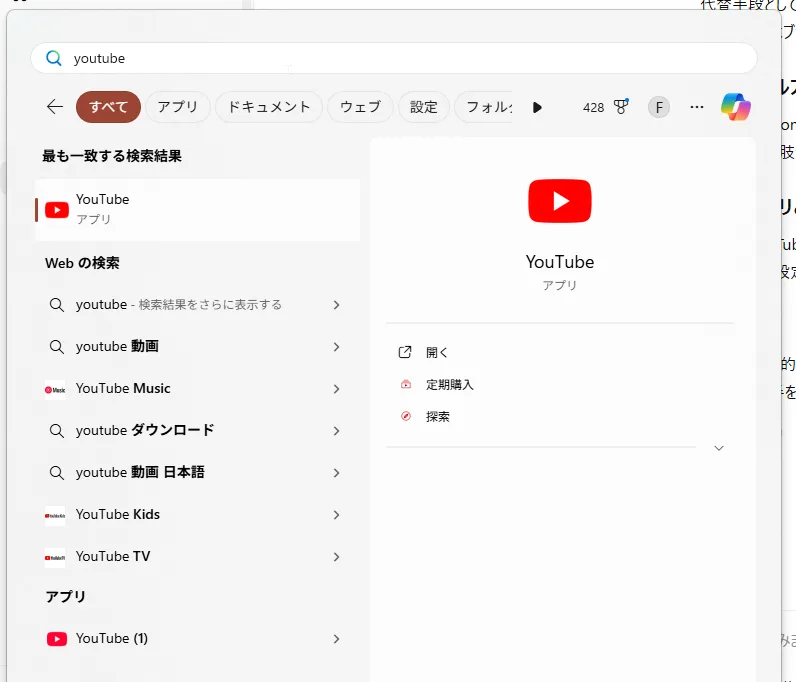The width and height of the screenshot is (796, 682).
Task: Expand chevron beside youtube ダウンロード
Action: [x=336, y=431]
